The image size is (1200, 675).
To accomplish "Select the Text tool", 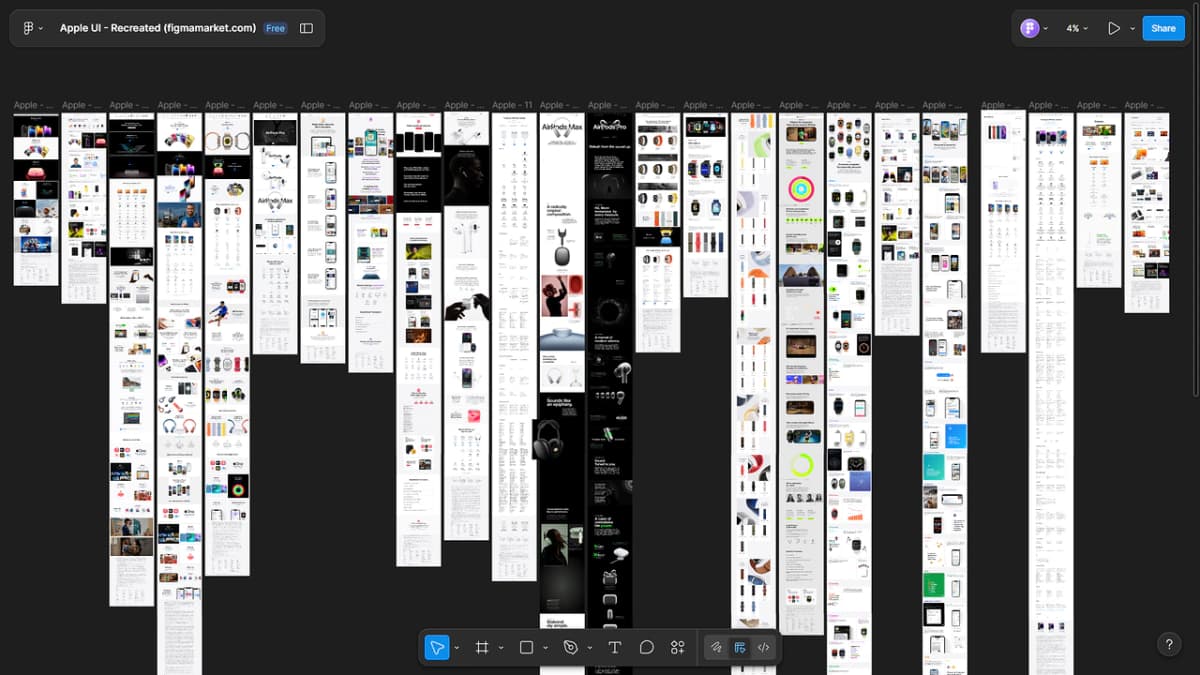I will (614, 648).
